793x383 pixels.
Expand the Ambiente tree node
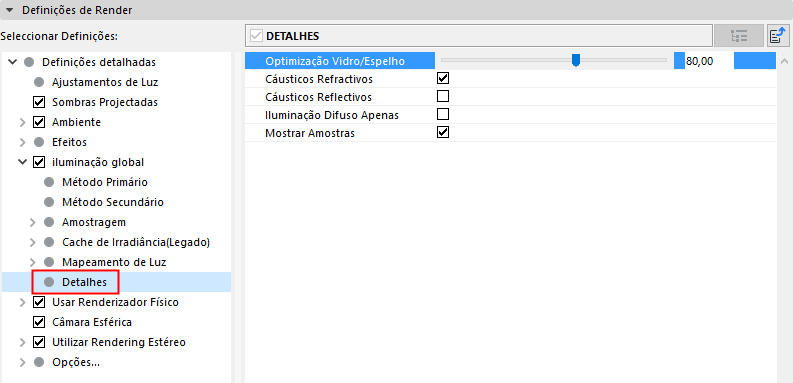(x=22, y=122)
